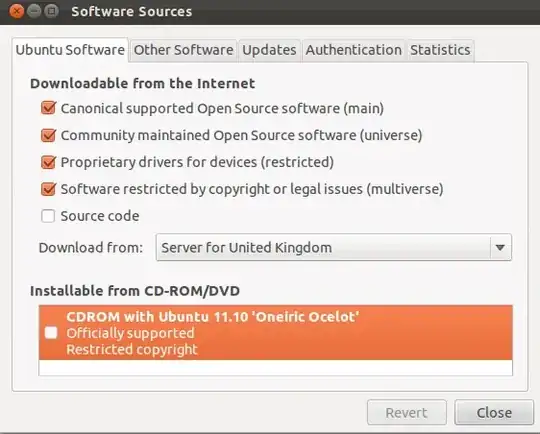Go to the Authentication tab

[x=354, y=50]
